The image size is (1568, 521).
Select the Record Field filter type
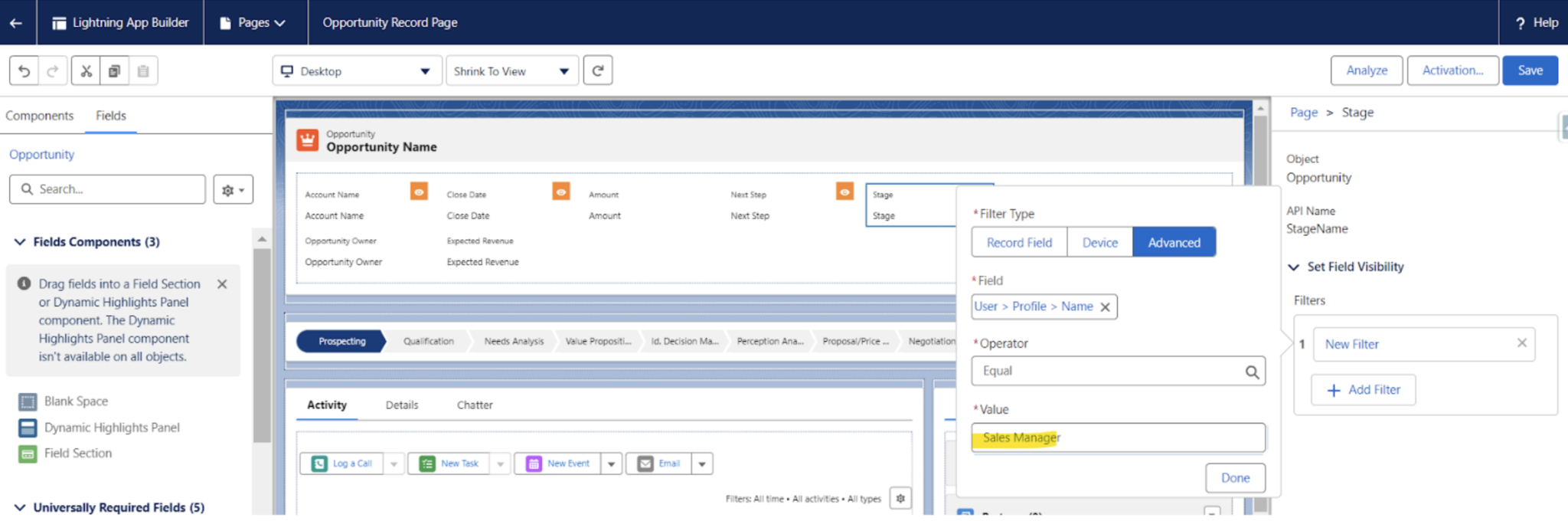(1019, 243)
